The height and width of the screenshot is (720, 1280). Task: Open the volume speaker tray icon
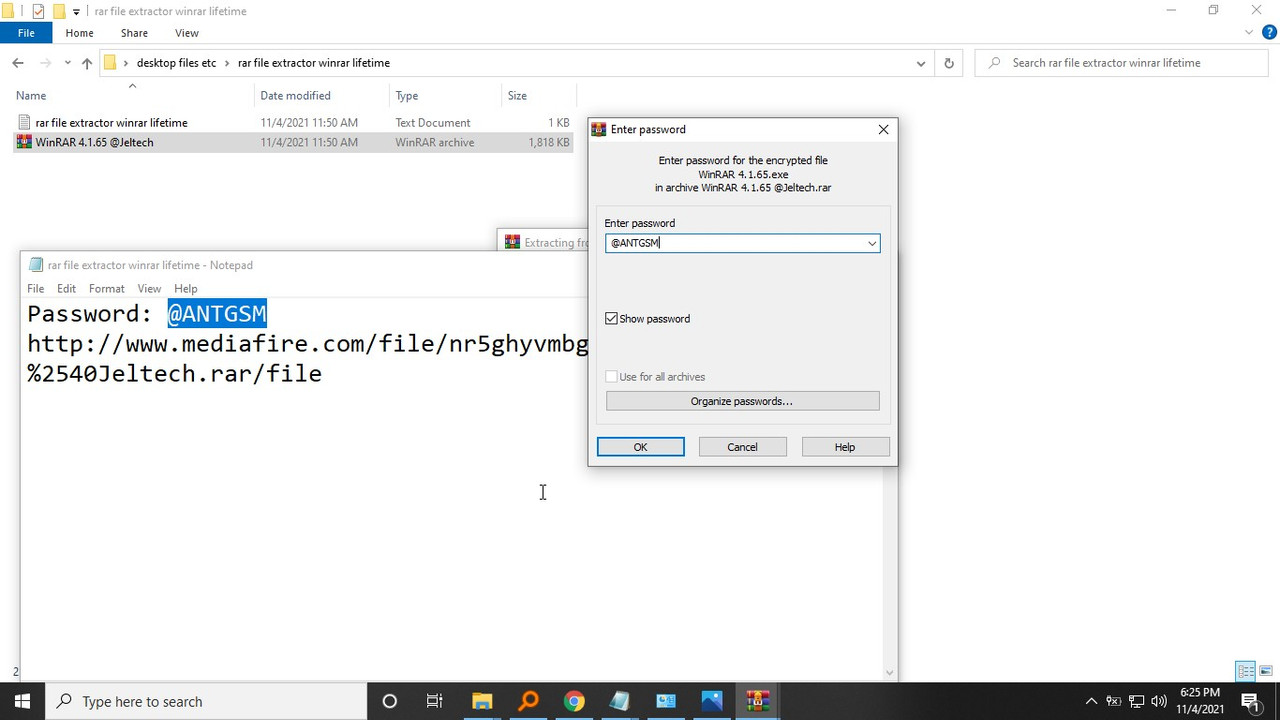pos(1160,701)
